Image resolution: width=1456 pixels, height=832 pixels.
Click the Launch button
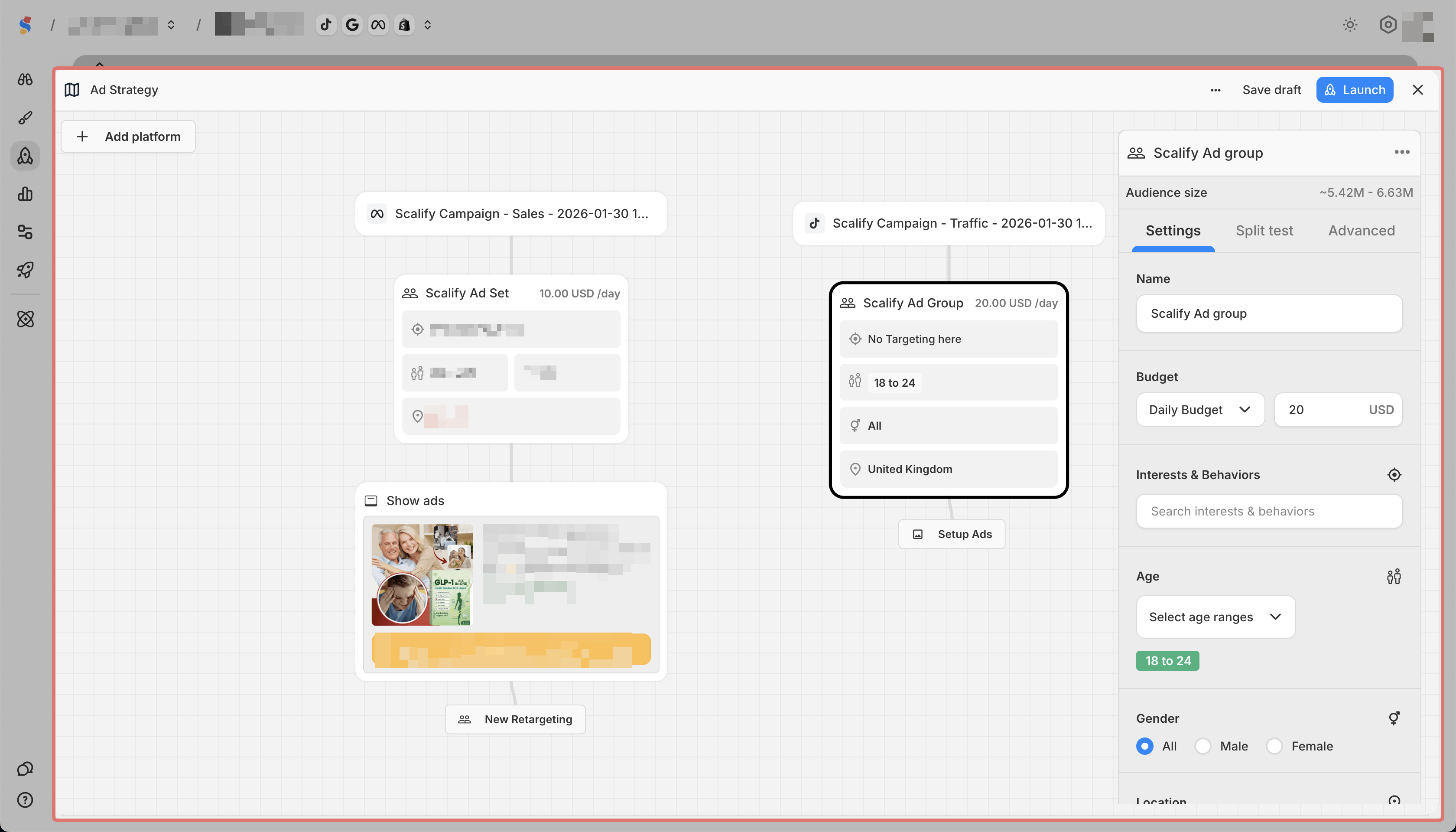point(1354,90)
